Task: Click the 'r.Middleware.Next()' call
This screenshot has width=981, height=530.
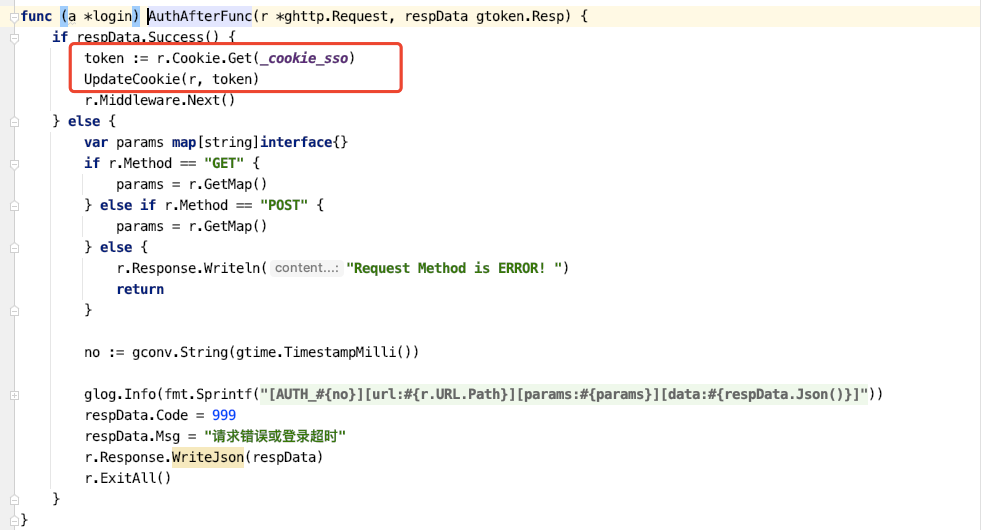Action: click(160, 100)
